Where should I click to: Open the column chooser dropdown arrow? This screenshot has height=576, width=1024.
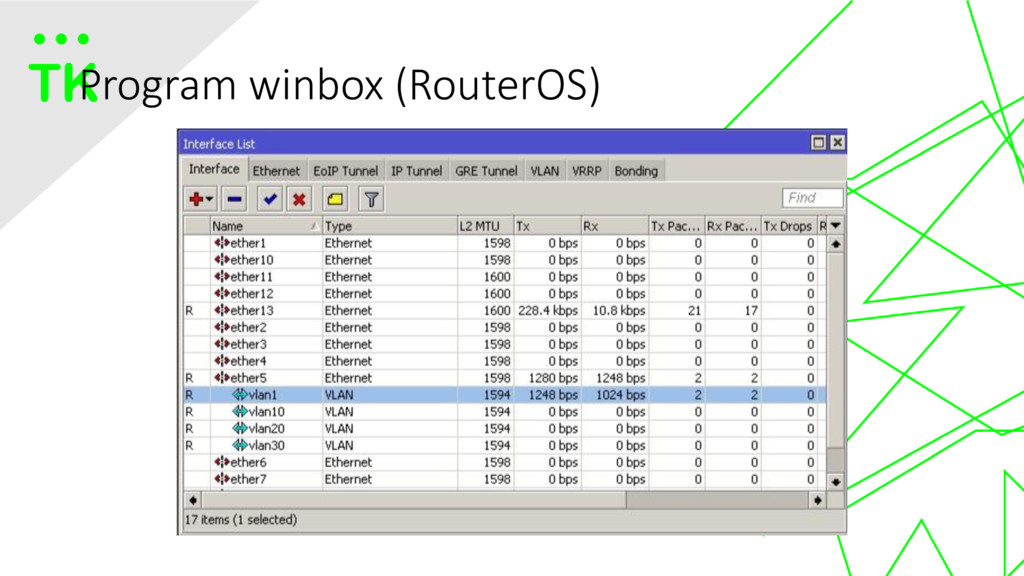tap(836, 226)
